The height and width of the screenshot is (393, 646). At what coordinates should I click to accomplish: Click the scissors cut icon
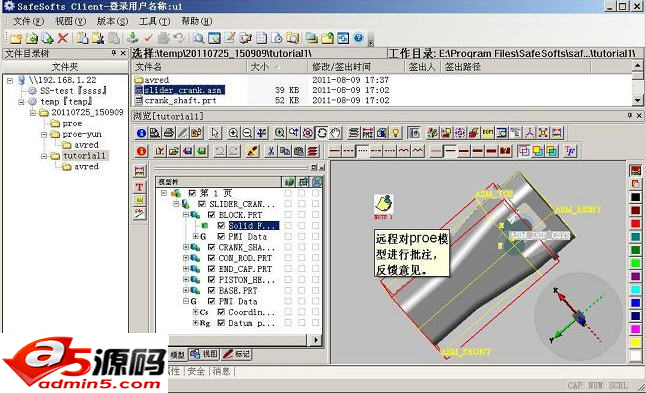point(271,151)
